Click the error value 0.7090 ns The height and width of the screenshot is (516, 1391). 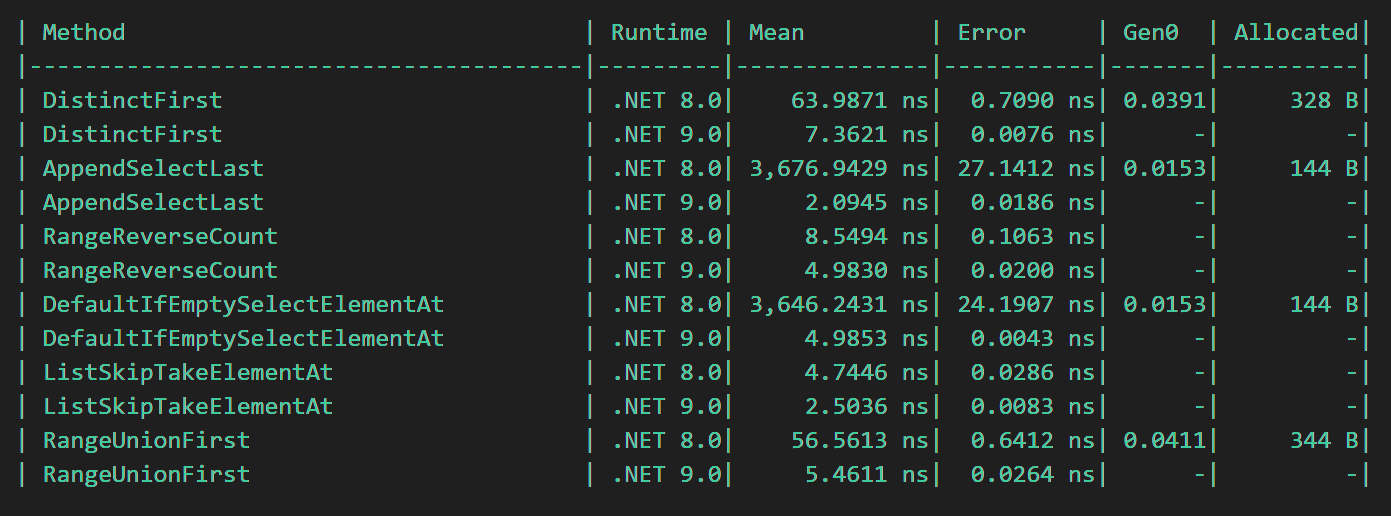click(x=1033, y=100)
